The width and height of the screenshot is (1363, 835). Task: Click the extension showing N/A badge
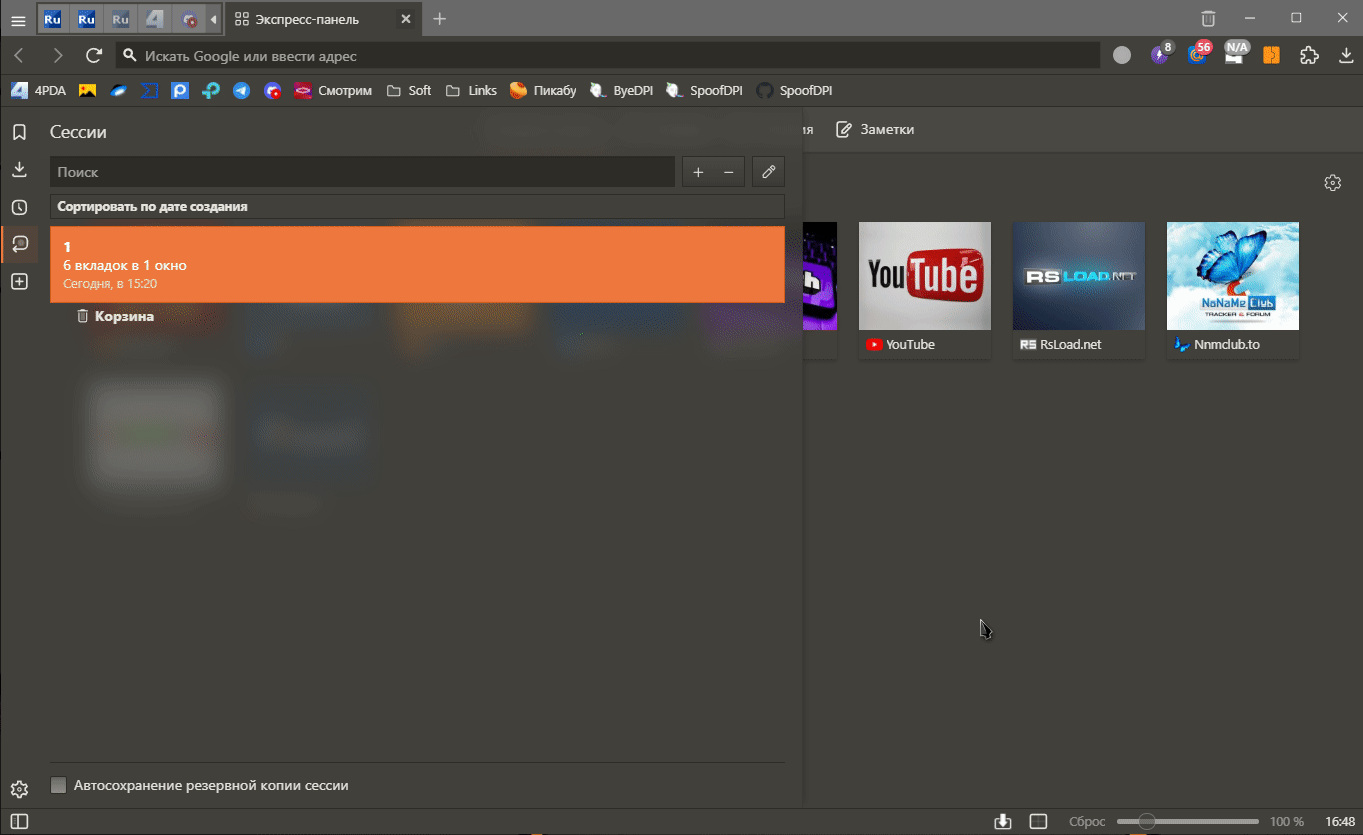(1236, 54)
